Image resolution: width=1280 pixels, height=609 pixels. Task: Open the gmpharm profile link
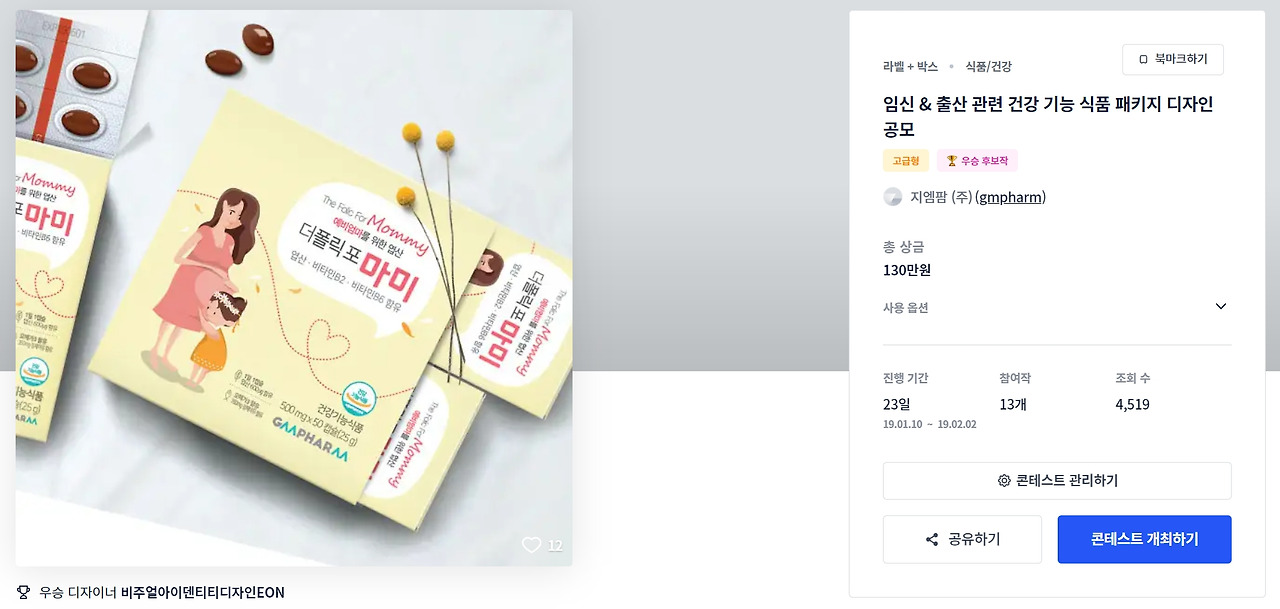[x=1010, y=197]
